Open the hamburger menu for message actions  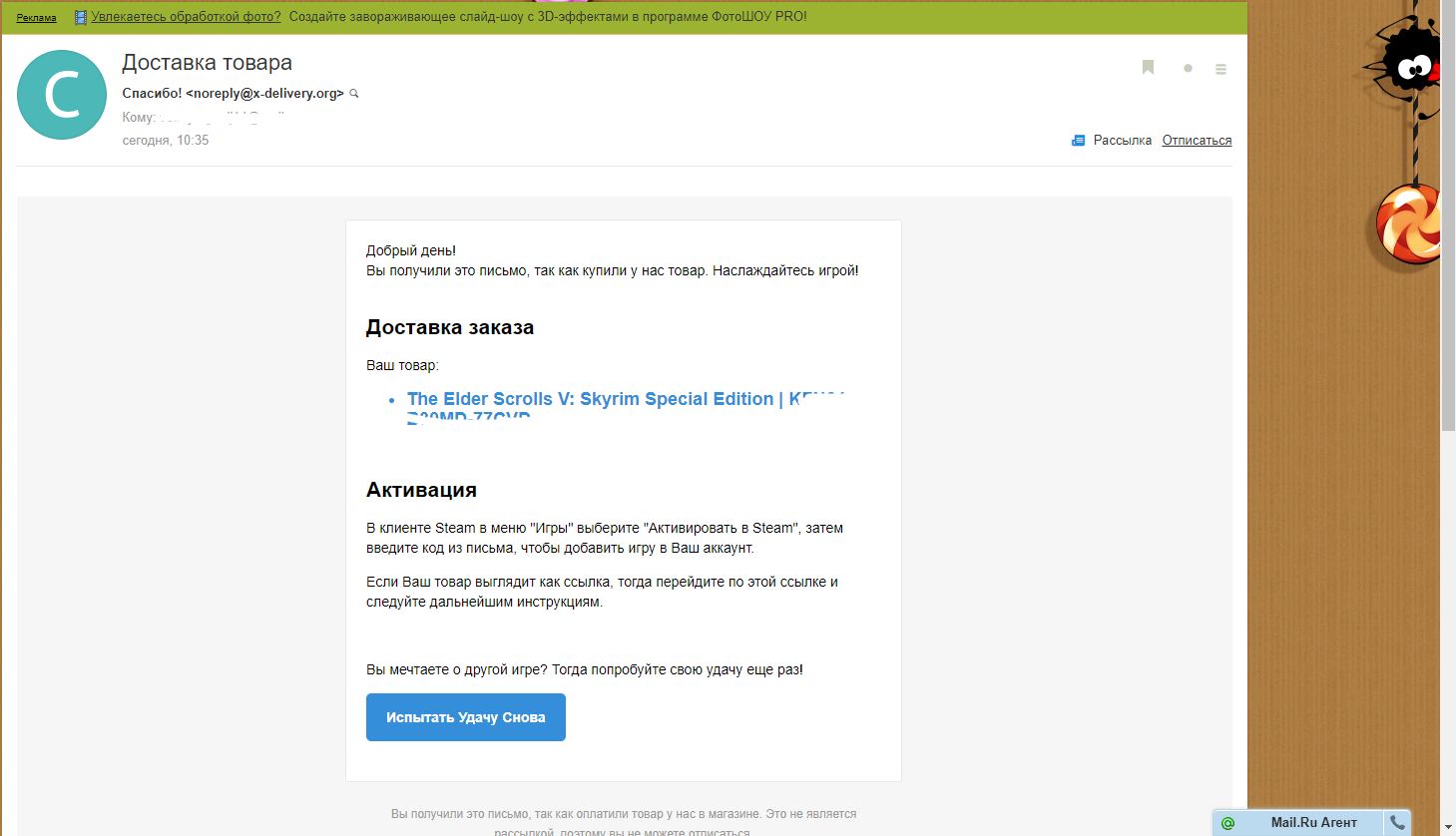[1220, 69]
